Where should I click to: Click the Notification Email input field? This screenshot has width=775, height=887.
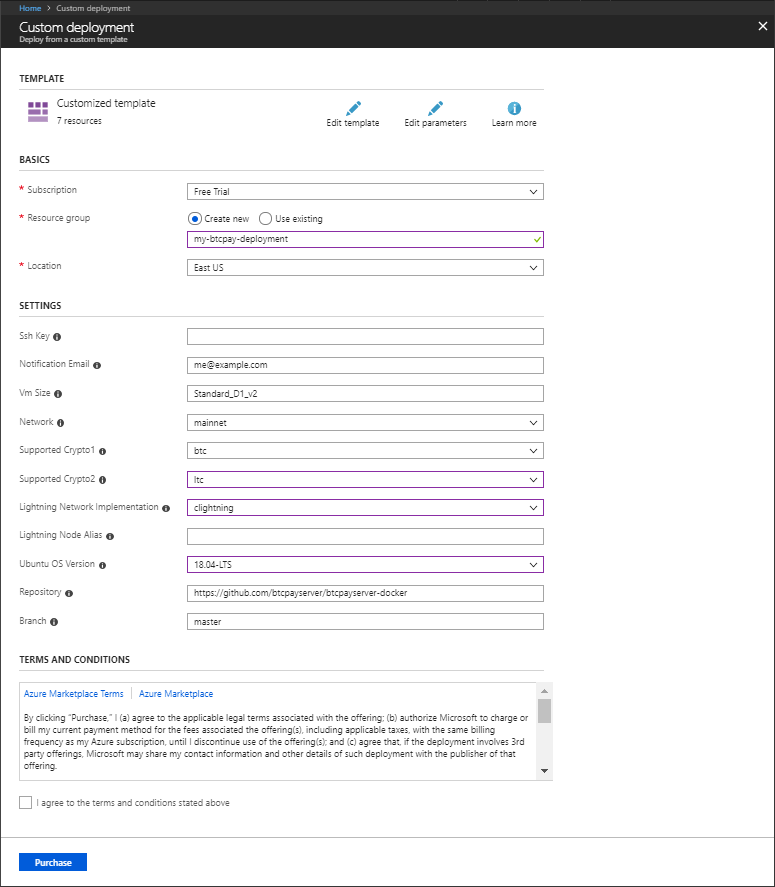(365, 365)
